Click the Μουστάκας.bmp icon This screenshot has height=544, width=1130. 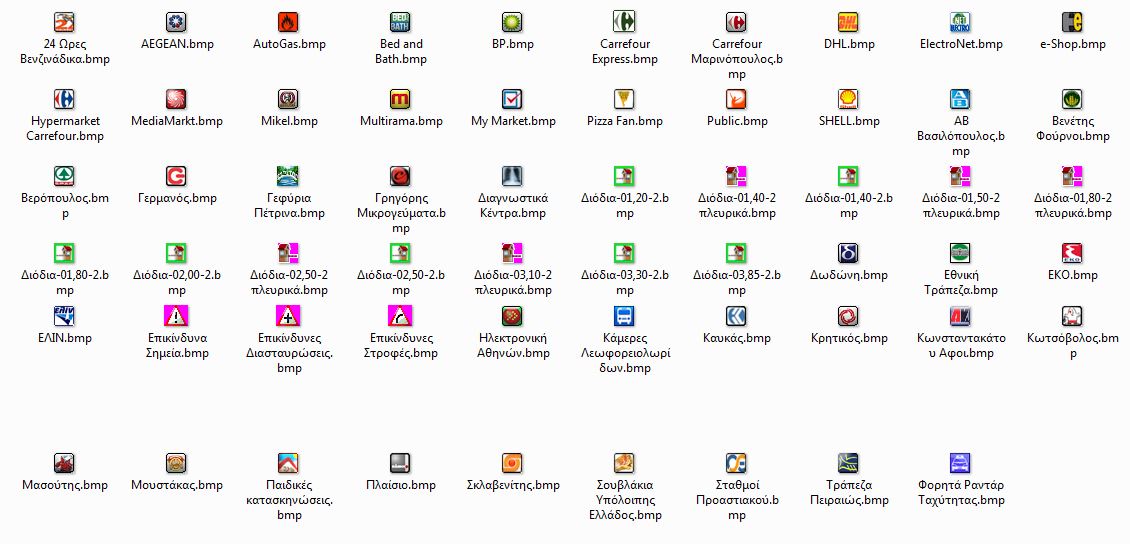[177, 463]
